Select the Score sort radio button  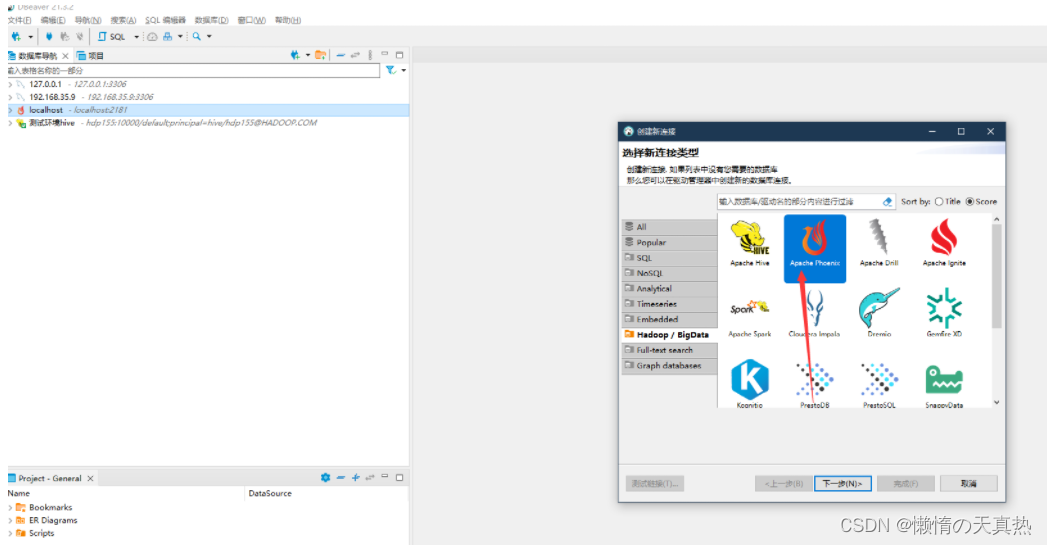(x=970, y=202)
